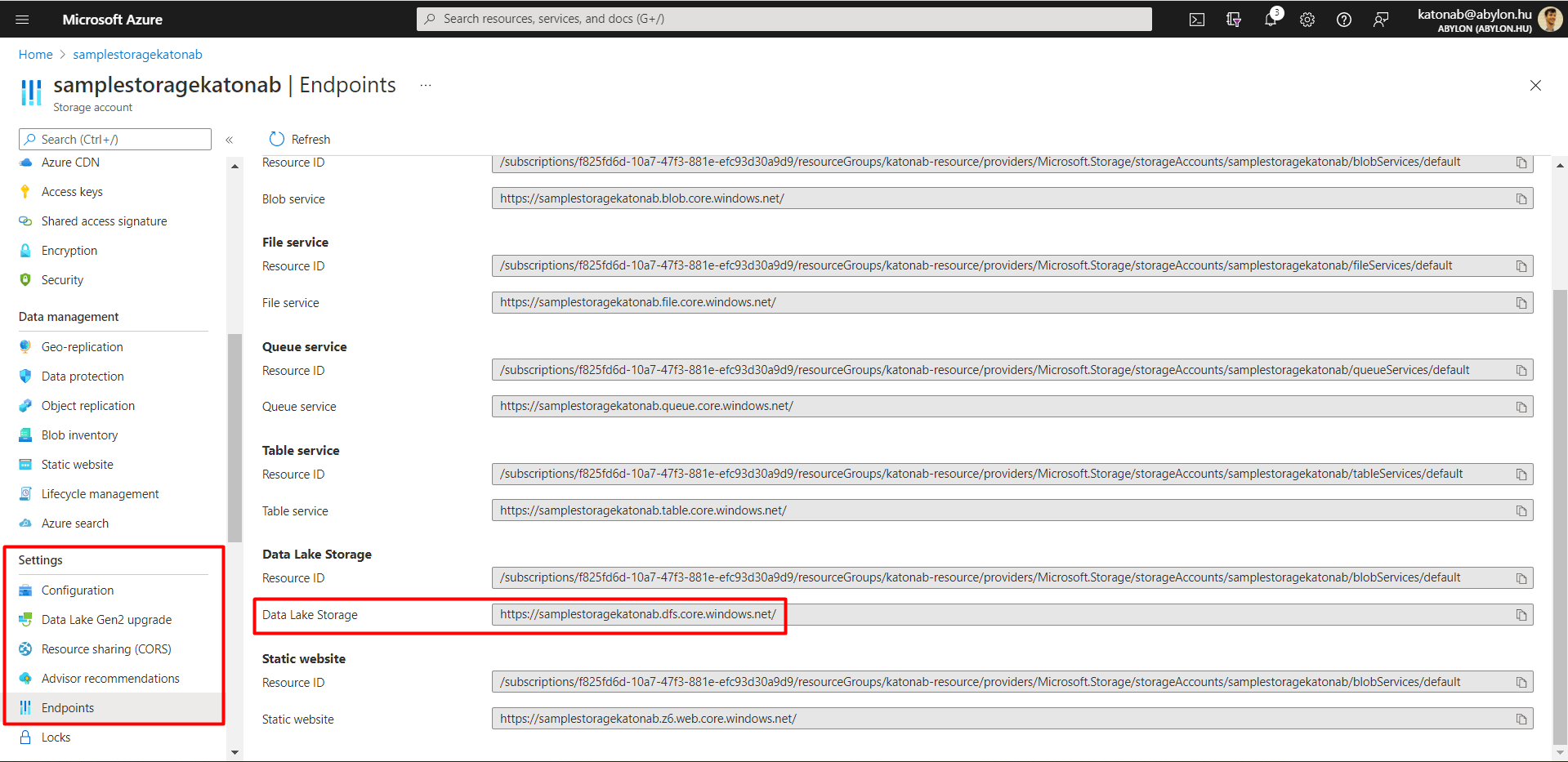
Task: Click the Microsoft Azure logo text
Action: coord(113,19)
